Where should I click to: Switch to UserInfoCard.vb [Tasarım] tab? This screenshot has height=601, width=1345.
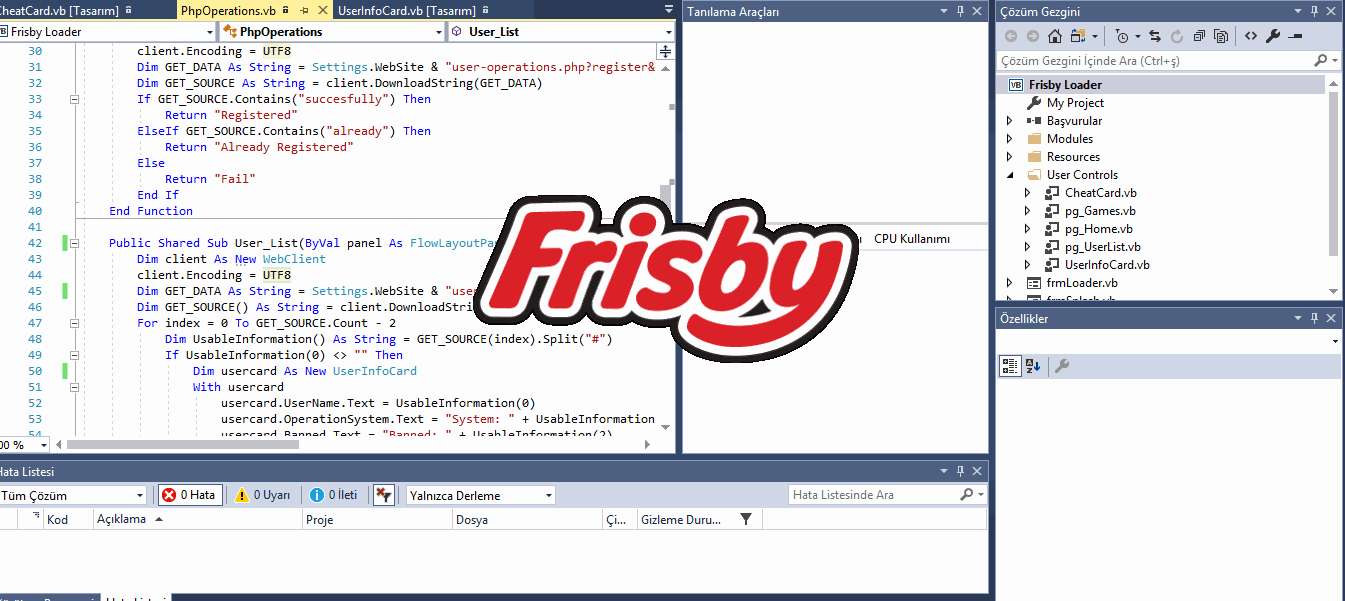(406, 10)
